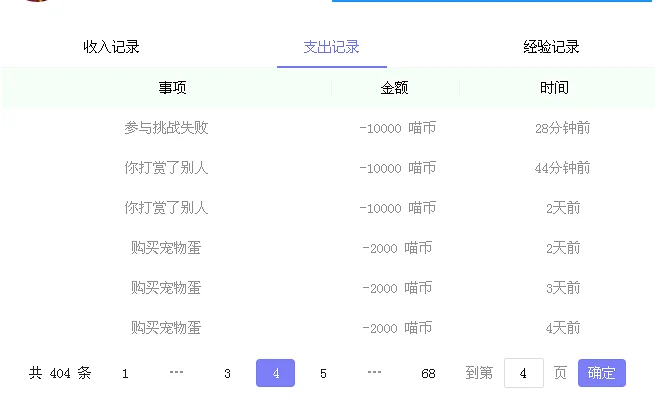Screen dimensions: 655x408
Task: Select the 参与挑战失败 record entry
Action: coord(166,127)
